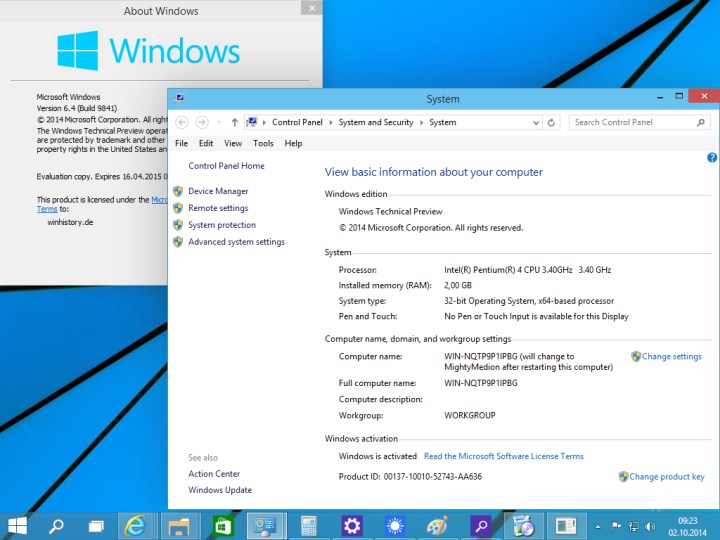Open PC Settings gear taskbar icon
Viewport: 720px width, 540px height.
(352, 526)
